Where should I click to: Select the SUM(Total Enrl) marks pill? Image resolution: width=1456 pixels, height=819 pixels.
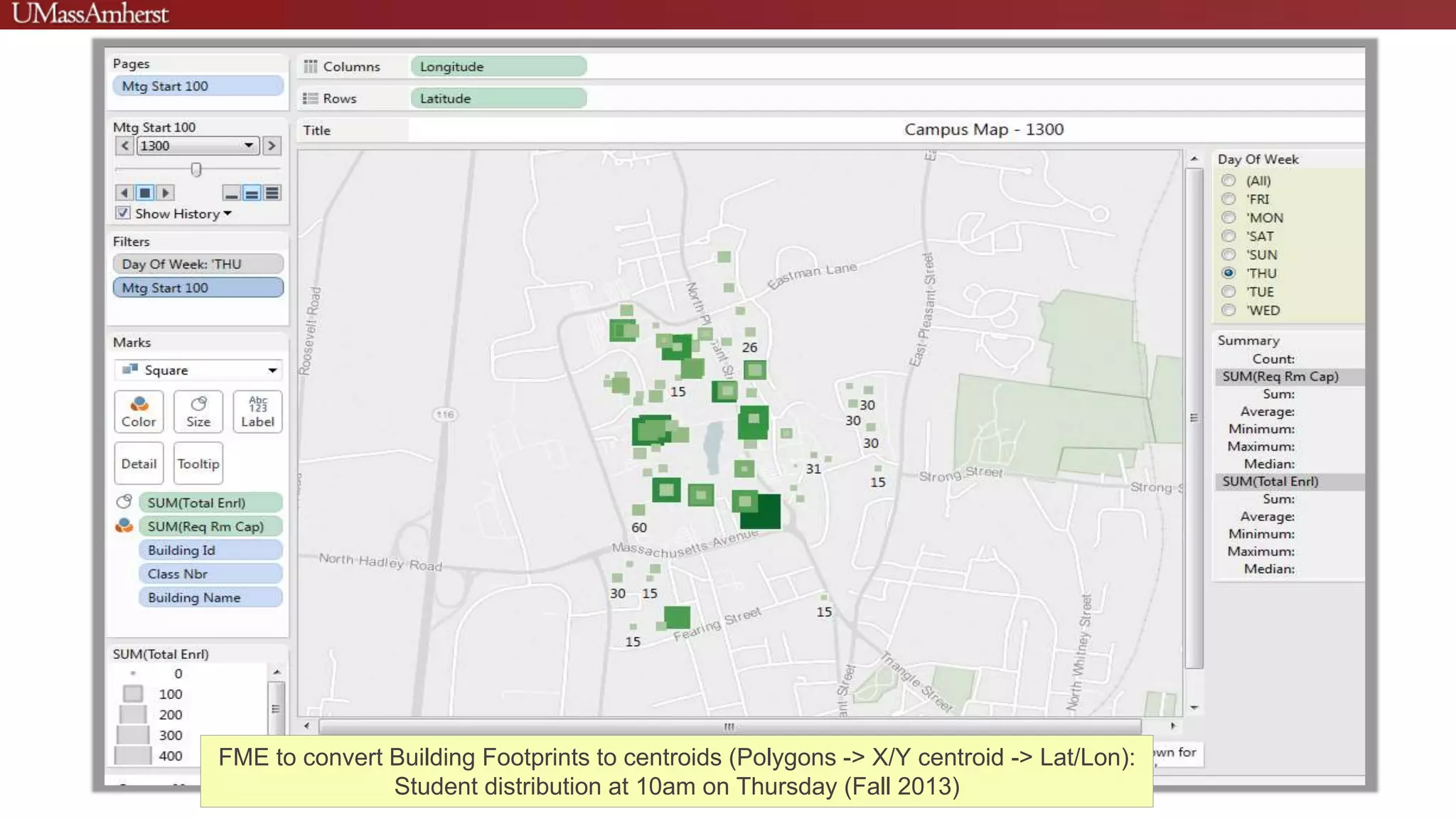pos(210,503)
